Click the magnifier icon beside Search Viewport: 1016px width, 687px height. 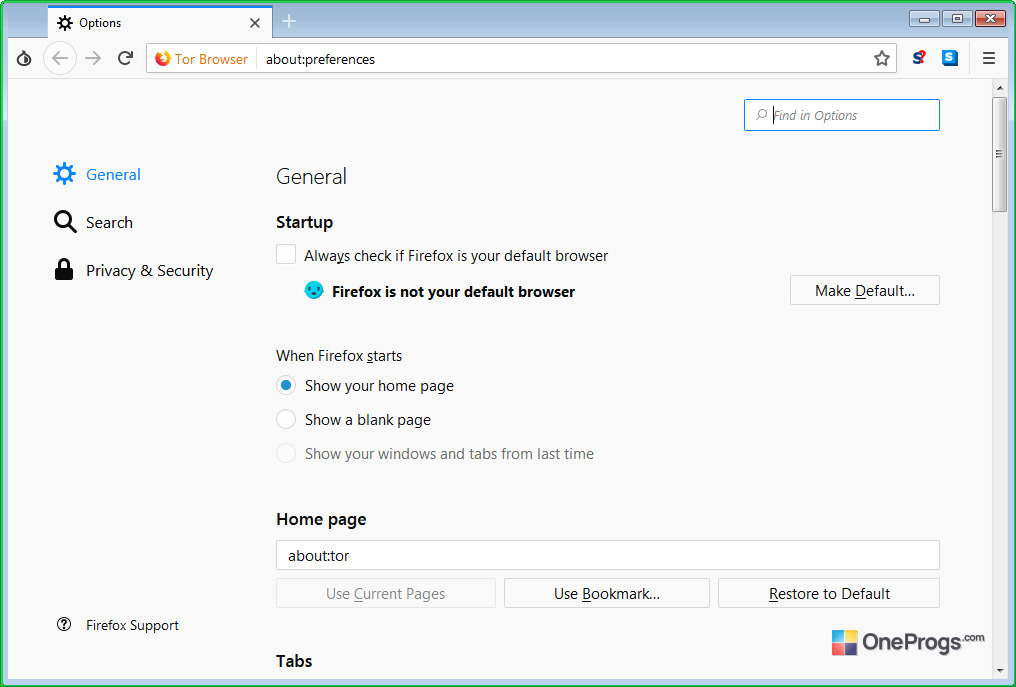pos(65,222)
